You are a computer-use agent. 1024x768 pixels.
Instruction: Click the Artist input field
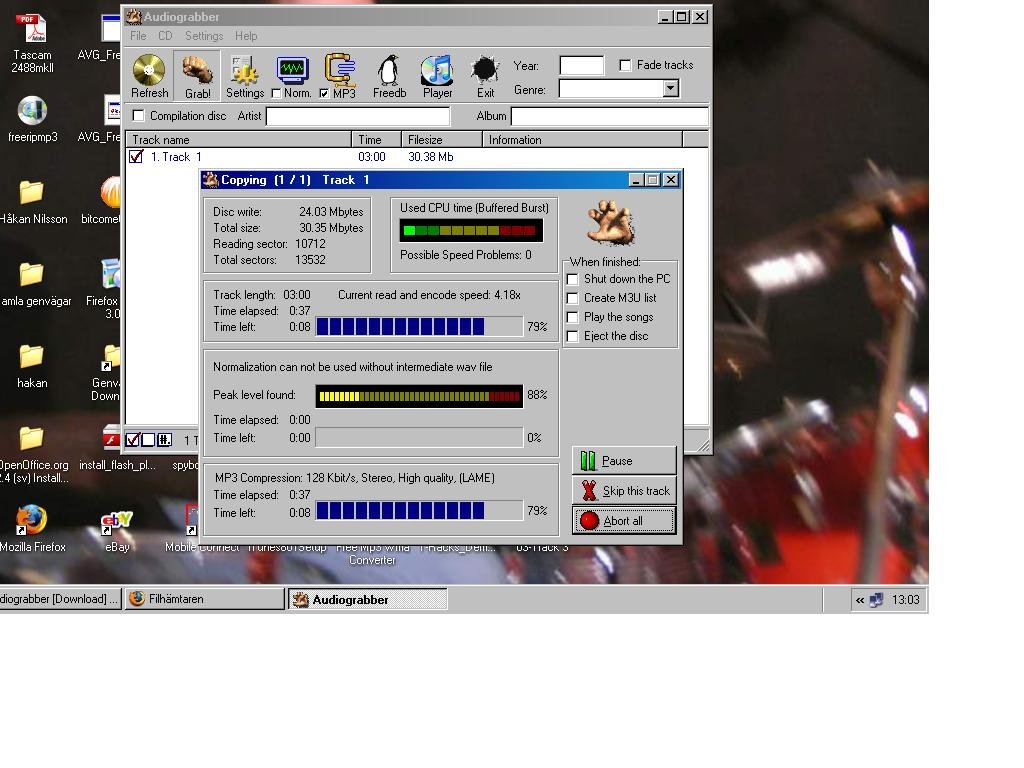(x=358, y=116)
